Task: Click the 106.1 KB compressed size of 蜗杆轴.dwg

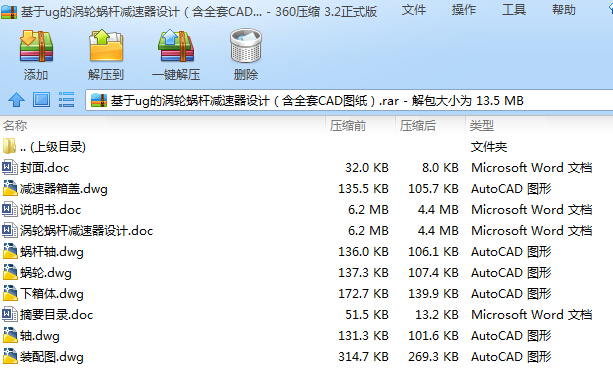Action: pos(433,252)
